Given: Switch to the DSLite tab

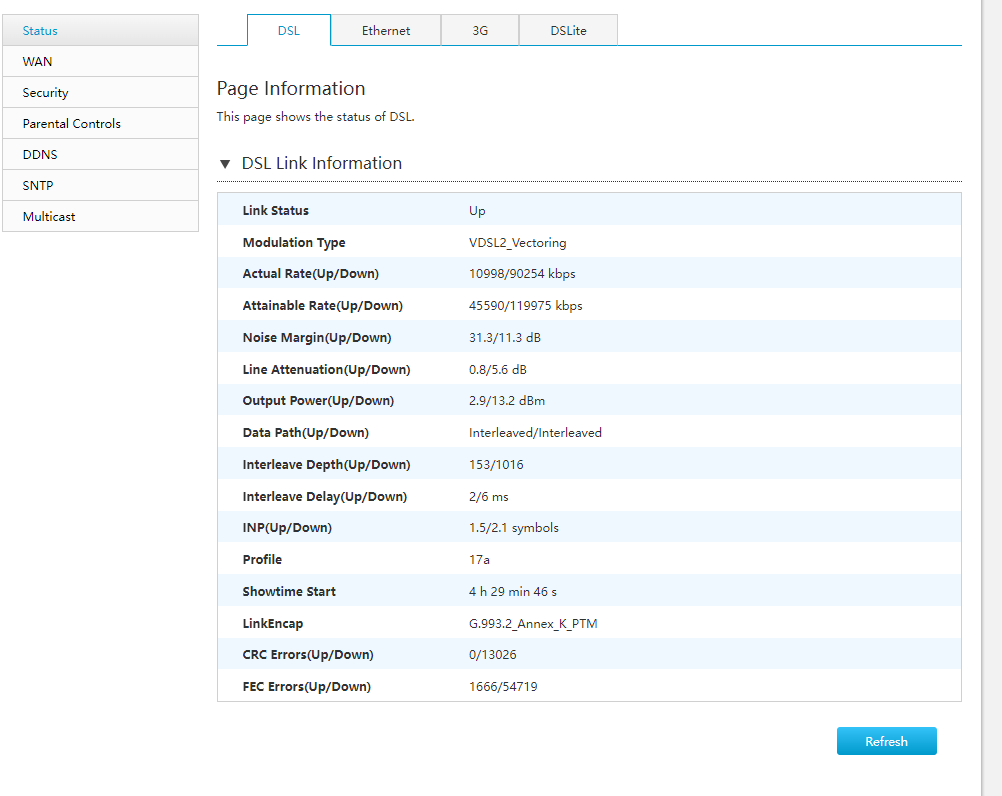Looking at the screenshot, I should [x=568, y=31].
